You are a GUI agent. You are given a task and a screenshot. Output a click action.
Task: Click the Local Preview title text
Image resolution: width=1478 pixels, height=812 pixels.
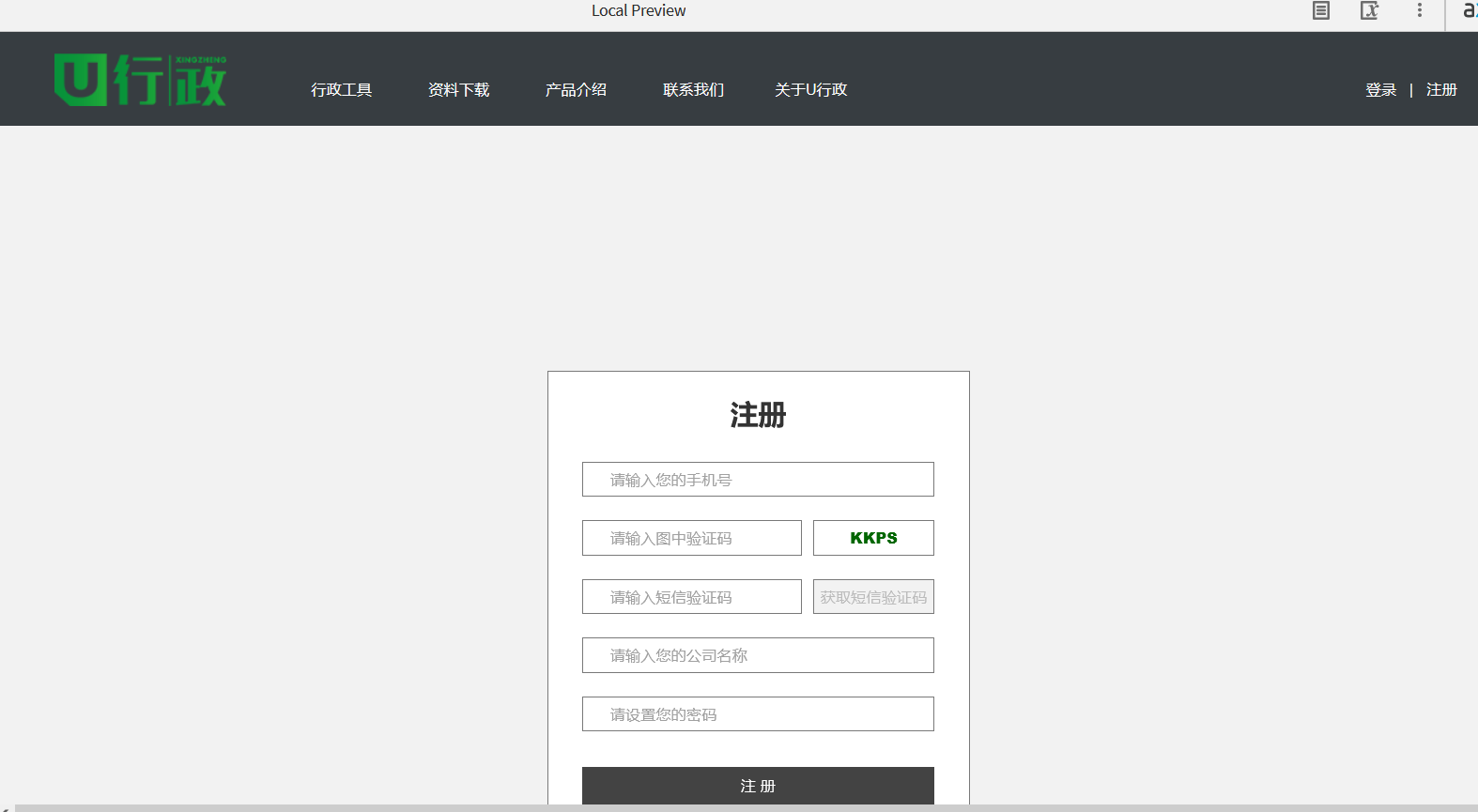coord(639,10)
